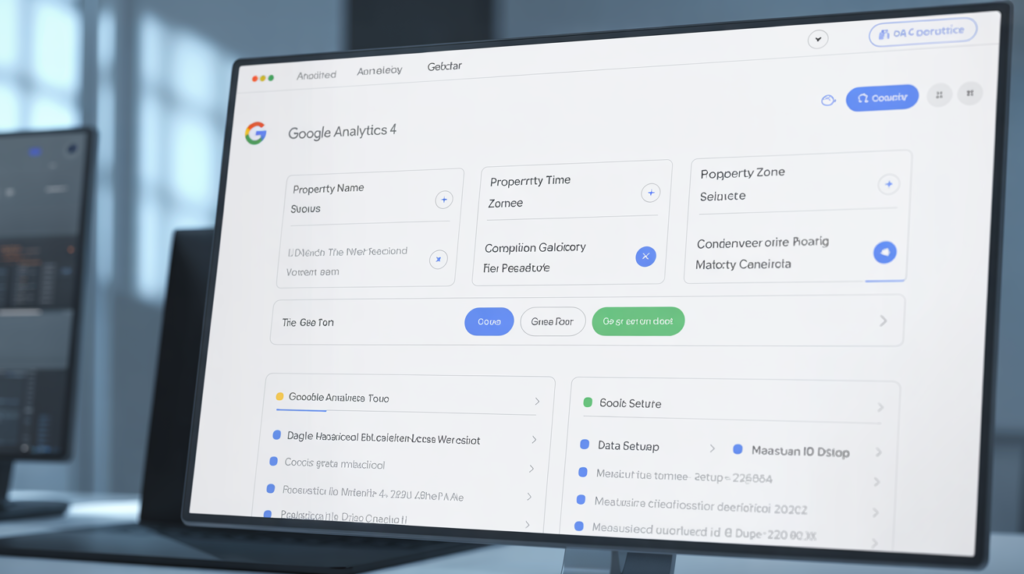The height and width of the screenshot is (574, 1024).
Task: Click the green dot beside Sooit Seture
Action: (588, 402)
